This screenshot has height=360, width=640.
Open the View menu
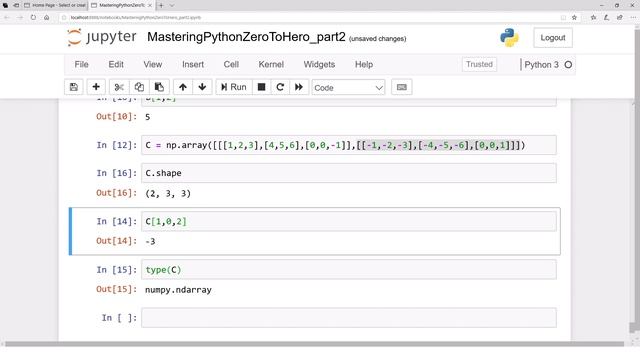[153, 64]
